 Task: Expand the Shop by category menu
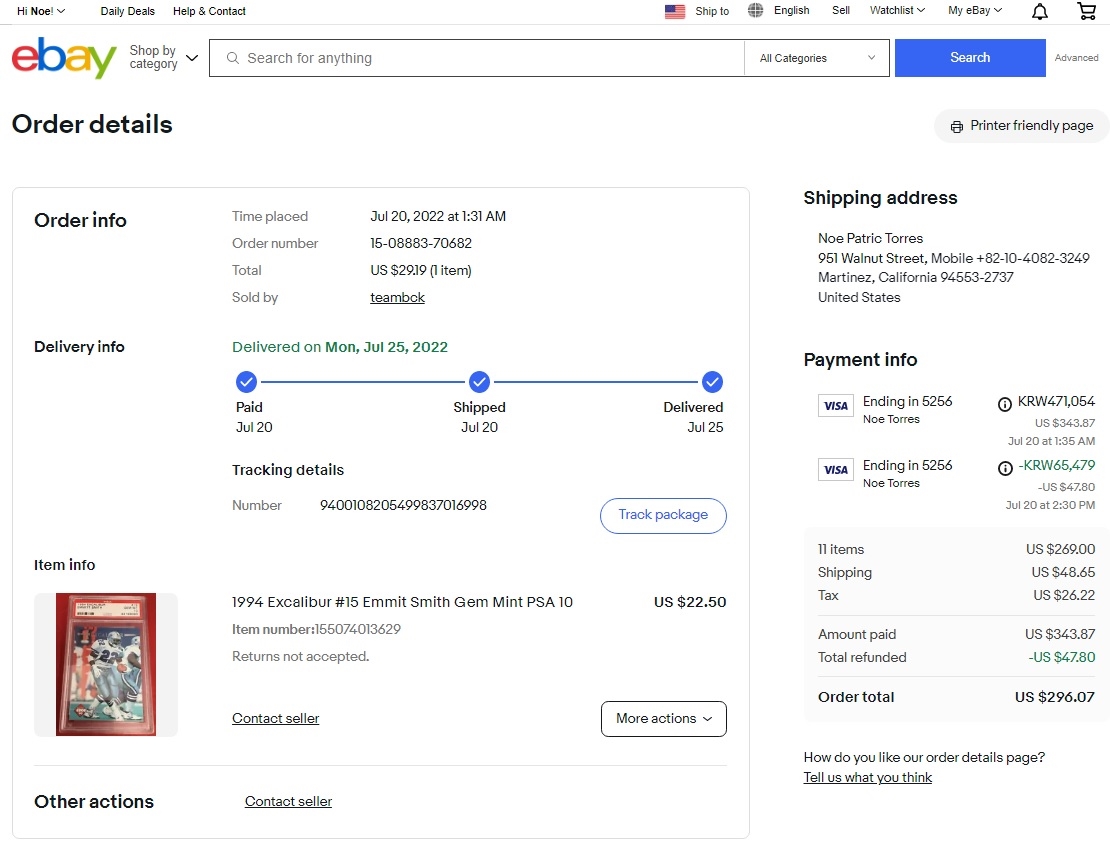(164, 57)
